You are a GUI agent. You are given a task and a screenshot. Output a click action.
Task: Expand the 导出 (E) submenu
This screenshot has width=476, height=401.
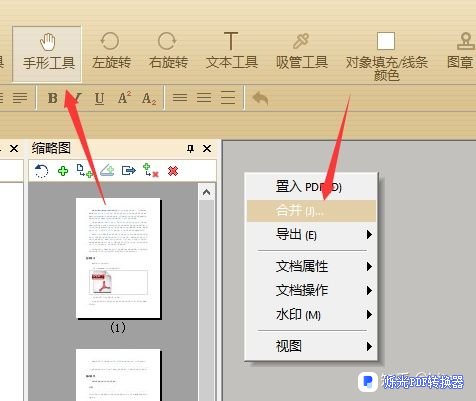(x=311, y=235)
